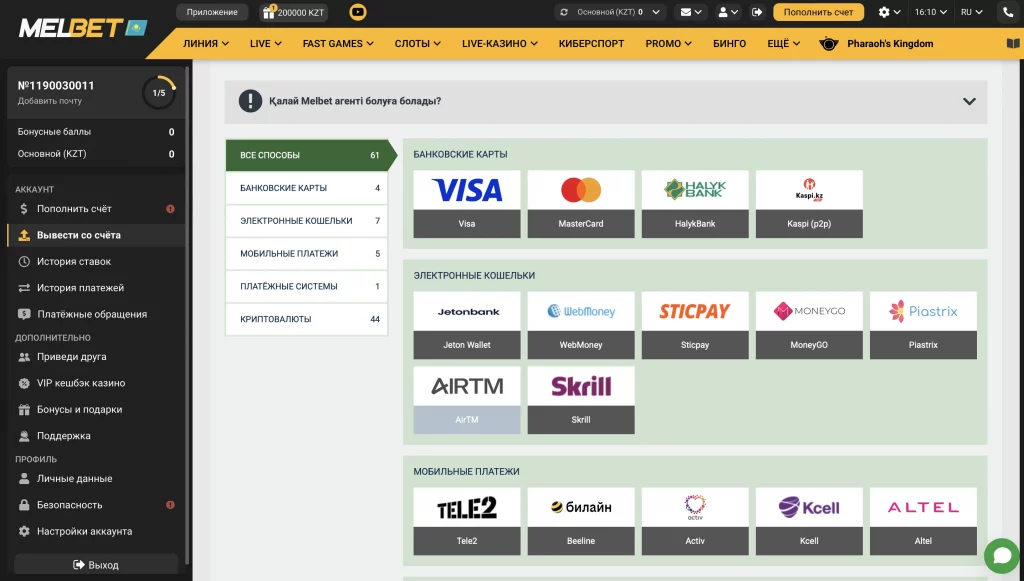Select Sticpay wallet option
Image resolution: width=1024 pixels, height=581 pixels.
click(x=695, y=325)
